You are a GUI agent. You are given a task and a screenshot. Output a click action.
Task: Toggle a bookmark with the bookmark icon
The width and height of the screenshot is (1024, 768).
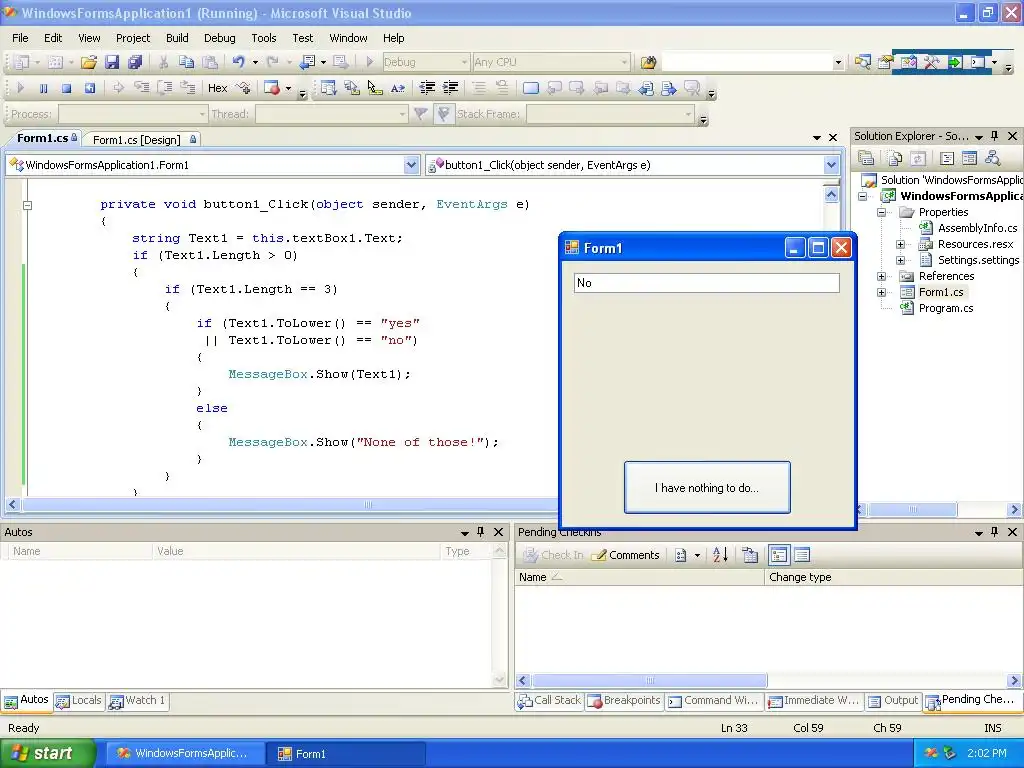[x=530, y=88]
